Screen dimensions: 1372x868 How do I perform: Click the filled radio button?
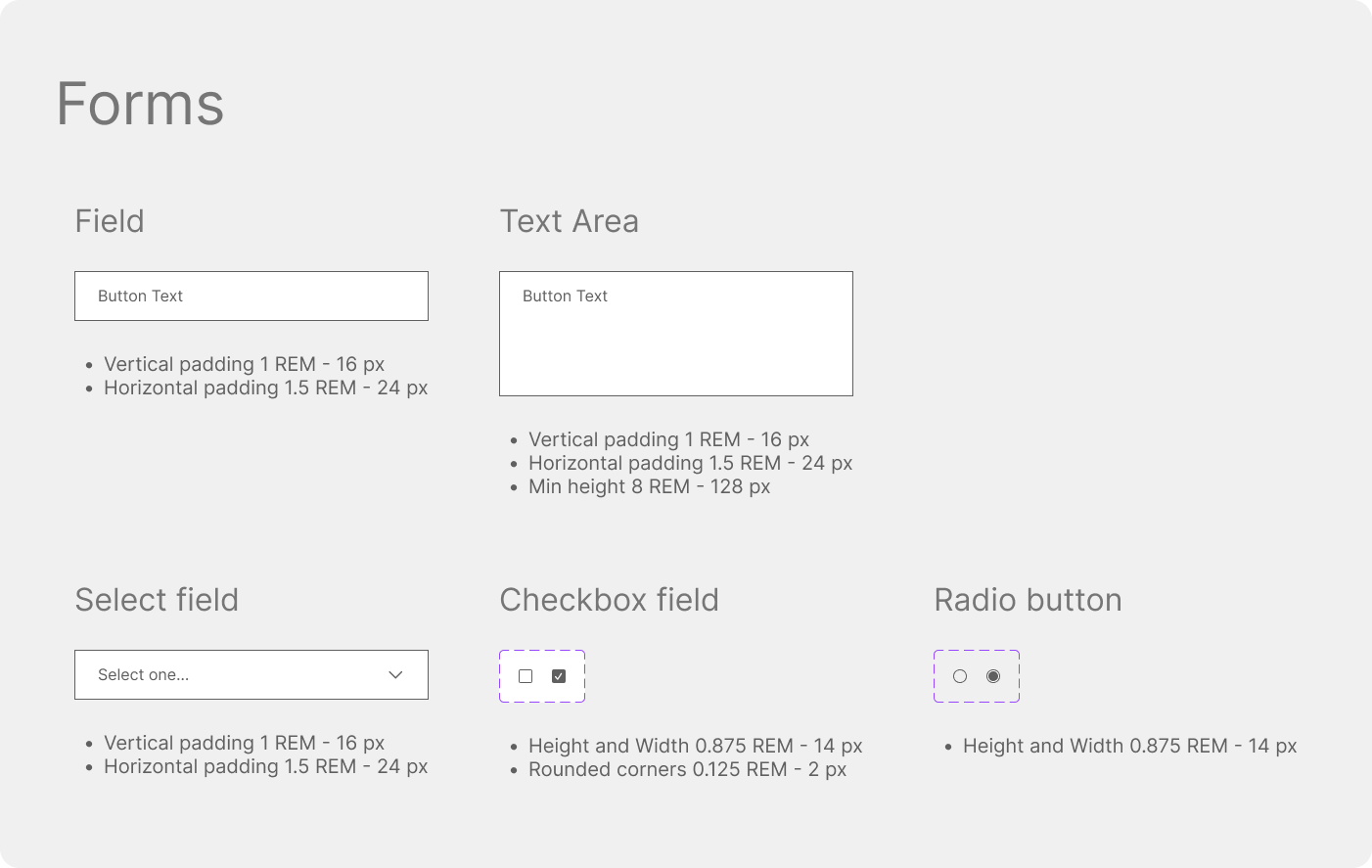click(993, 676)
